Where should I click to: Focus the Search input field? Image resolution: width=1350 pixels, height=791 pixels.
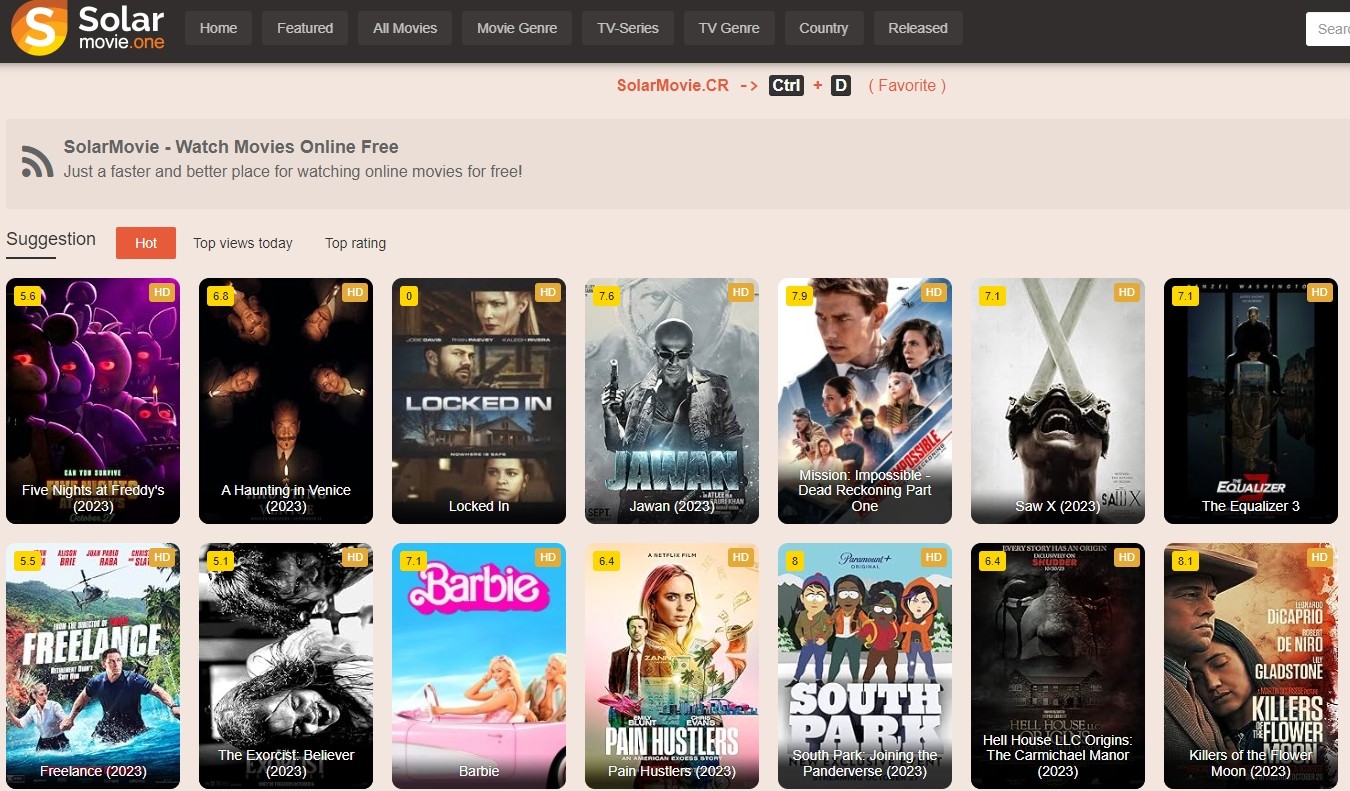click(x=1328, y=29)
